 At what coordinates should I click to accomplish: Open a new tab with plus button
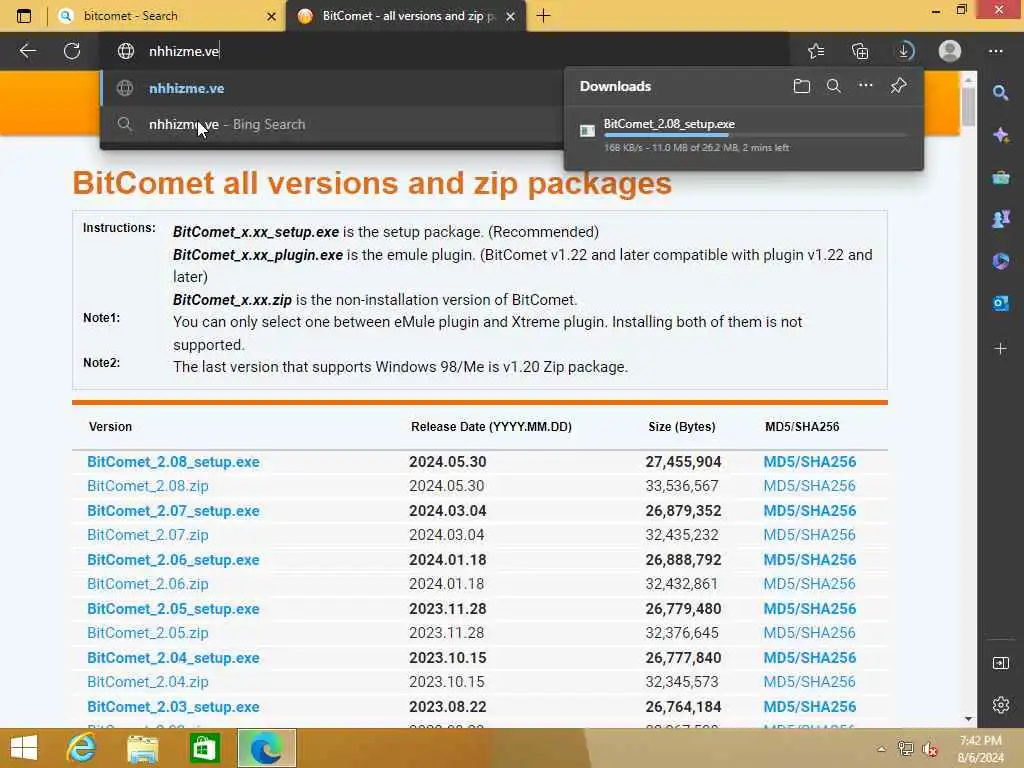[x=543, y=16]
